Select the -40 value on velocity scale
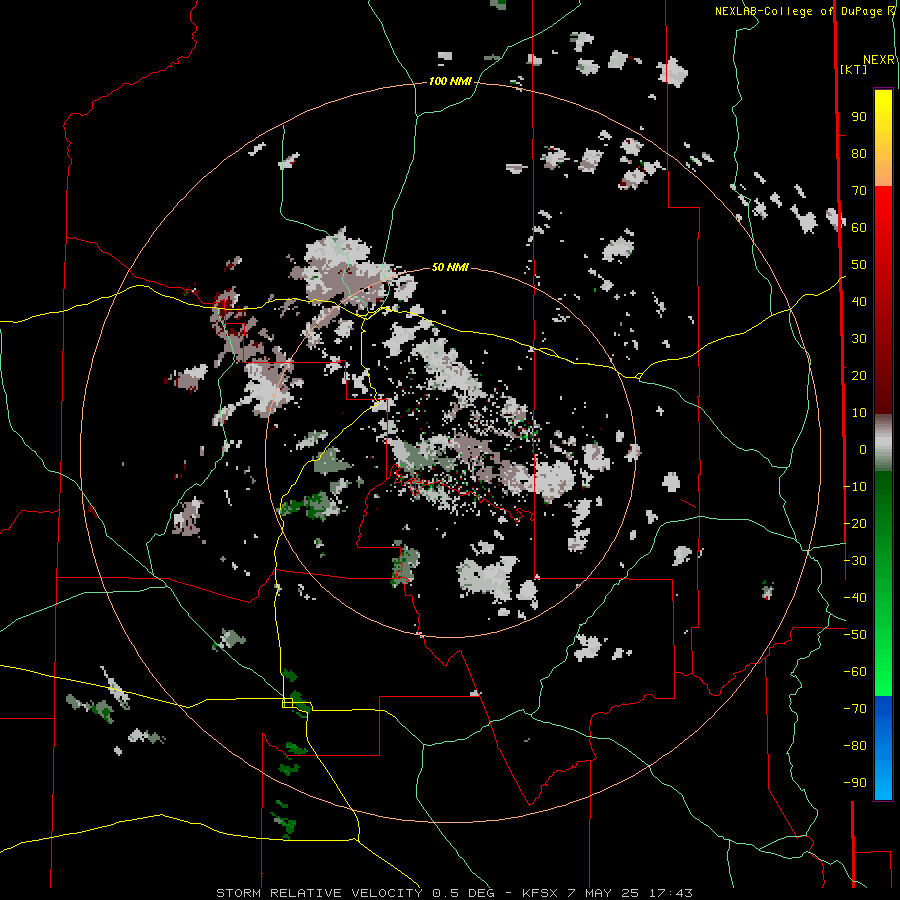The width and height of the screenshot is (900, 900). pos(855,598)
